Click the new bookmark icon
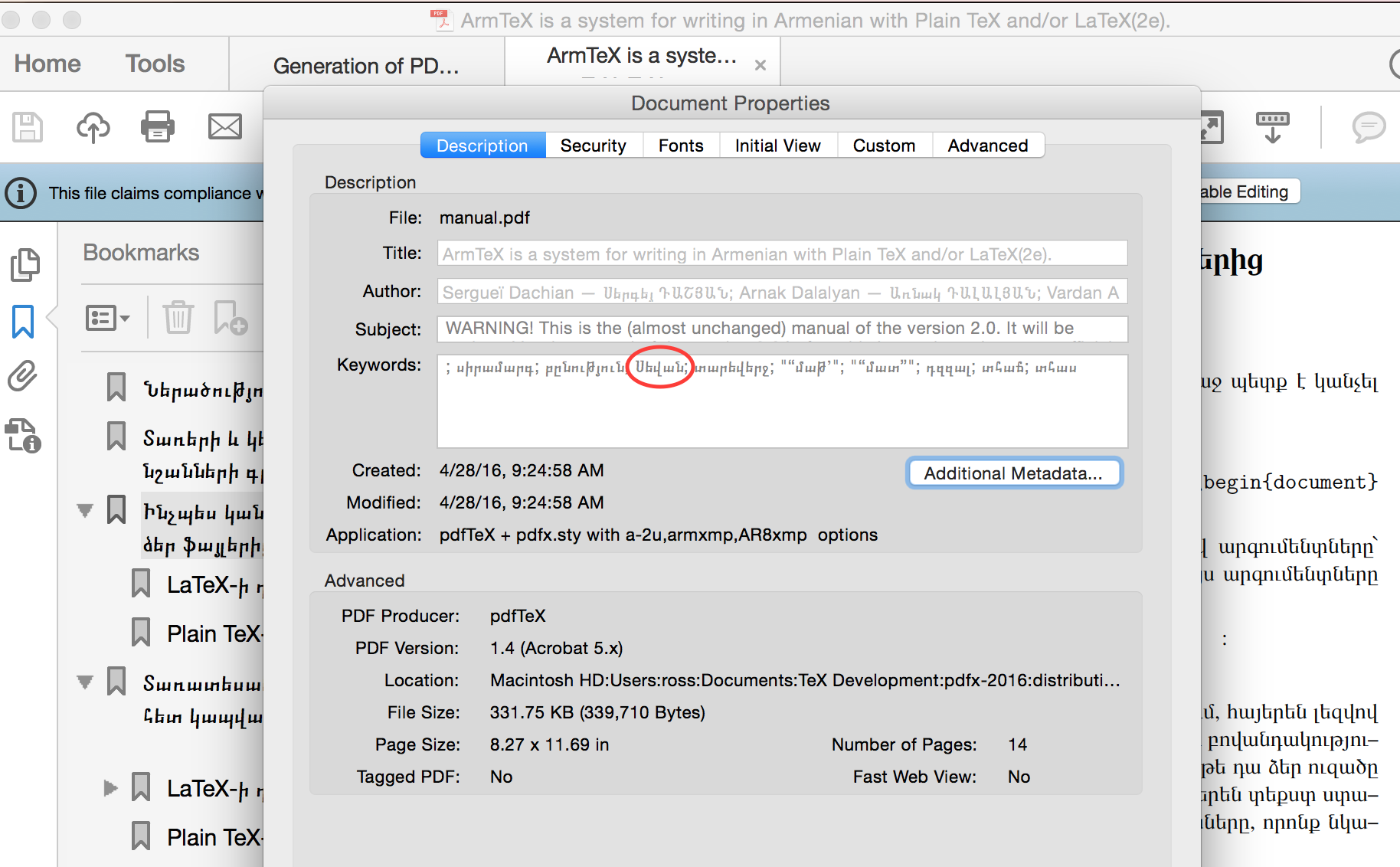 pos(230,317)
